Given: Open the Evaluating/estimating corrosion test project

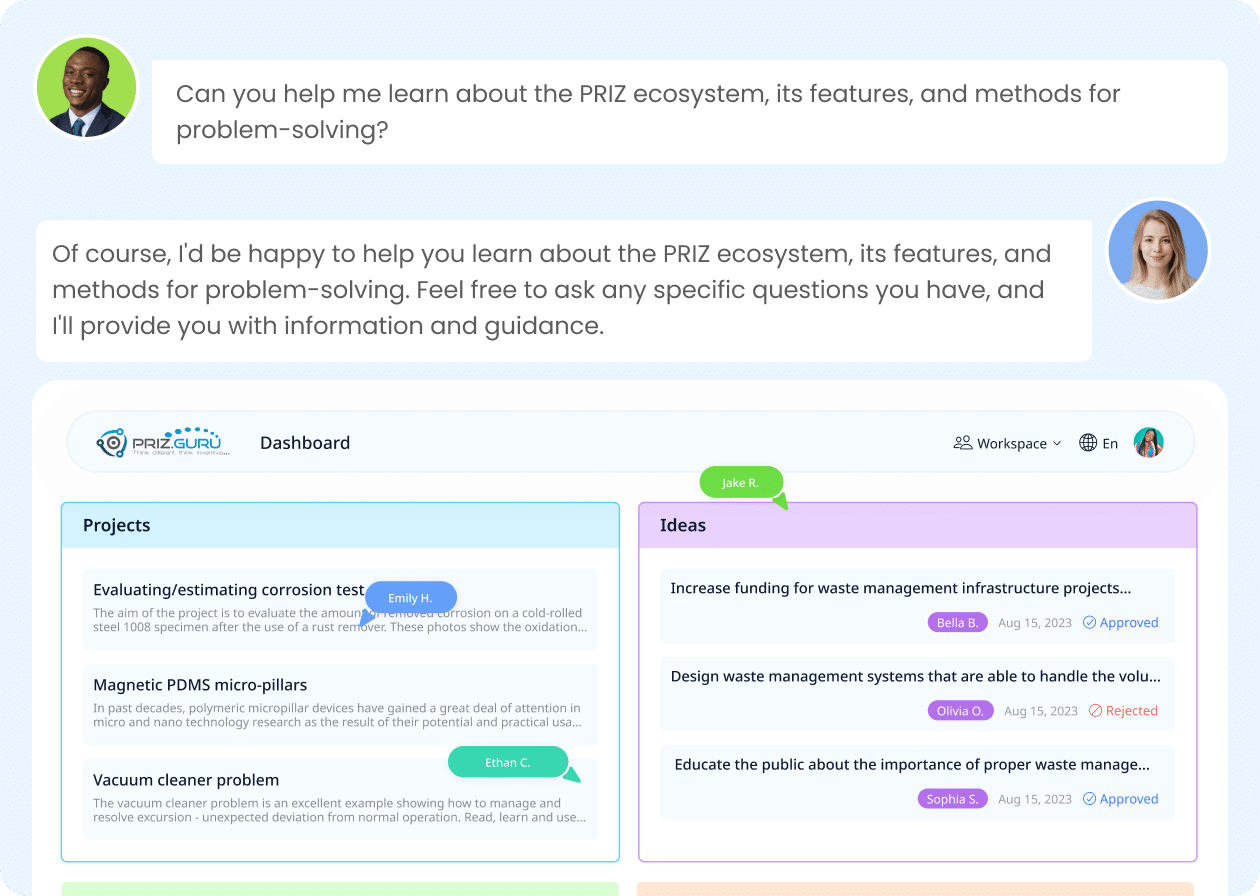Looking at the screenshot, I should 340,609.
